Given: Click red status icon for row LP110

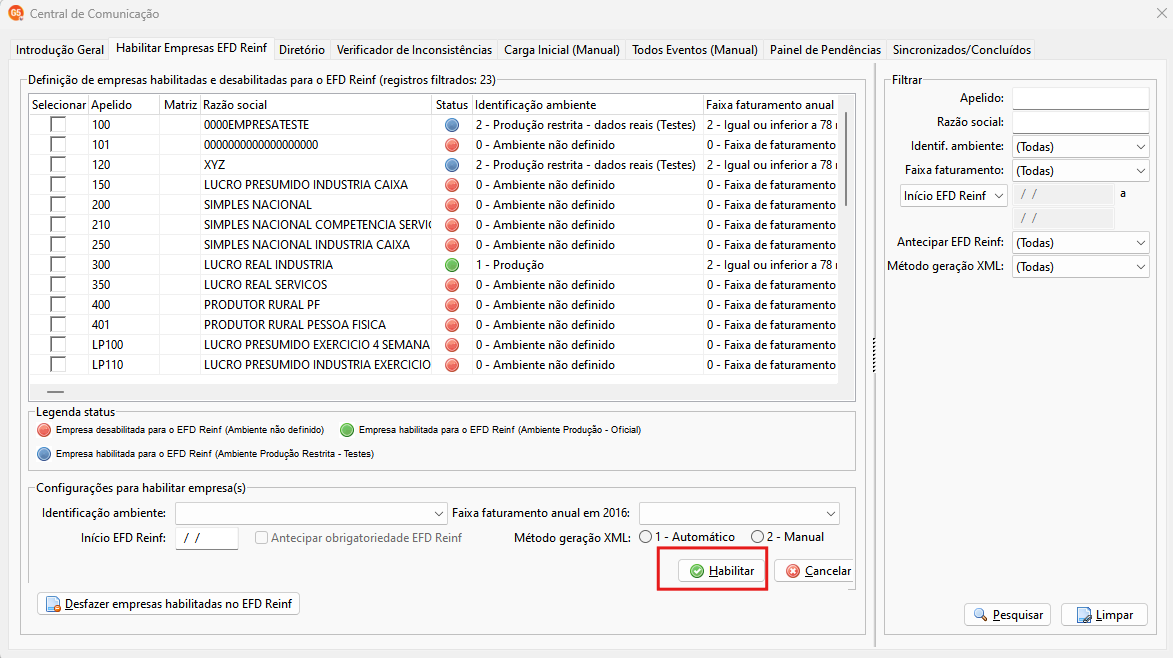Looking at the screenshot, I should click(452, 365).
